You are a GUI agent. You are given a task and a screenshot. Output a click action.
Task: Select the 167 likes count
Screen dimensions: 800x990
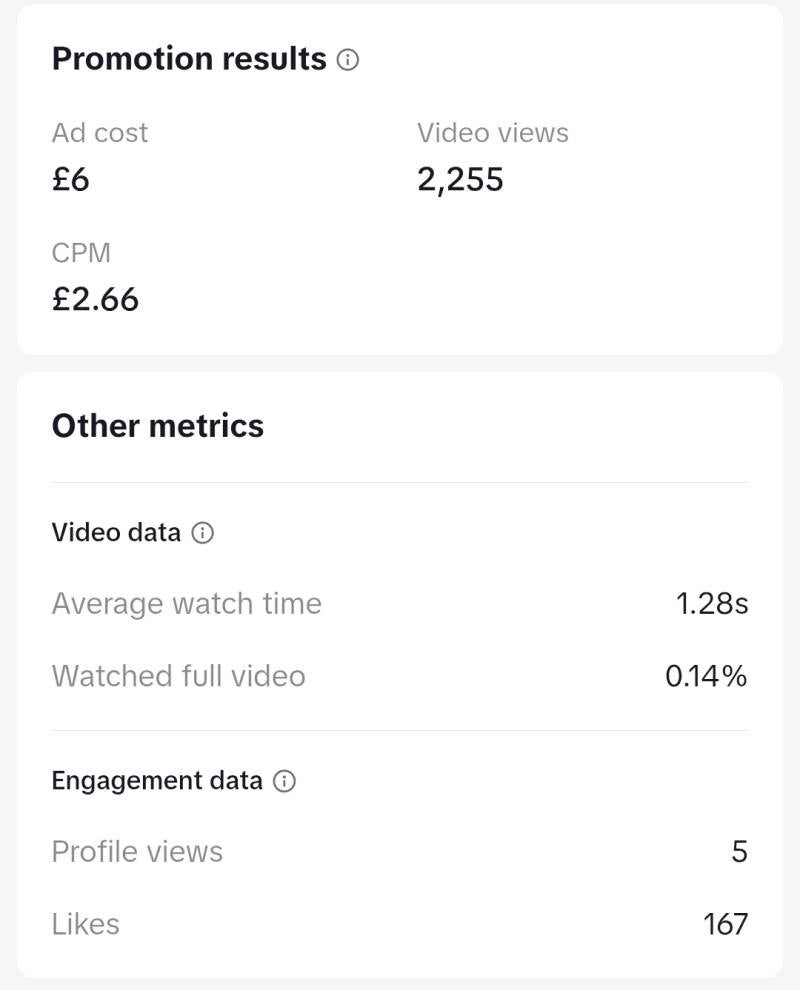tap(725, 924)
